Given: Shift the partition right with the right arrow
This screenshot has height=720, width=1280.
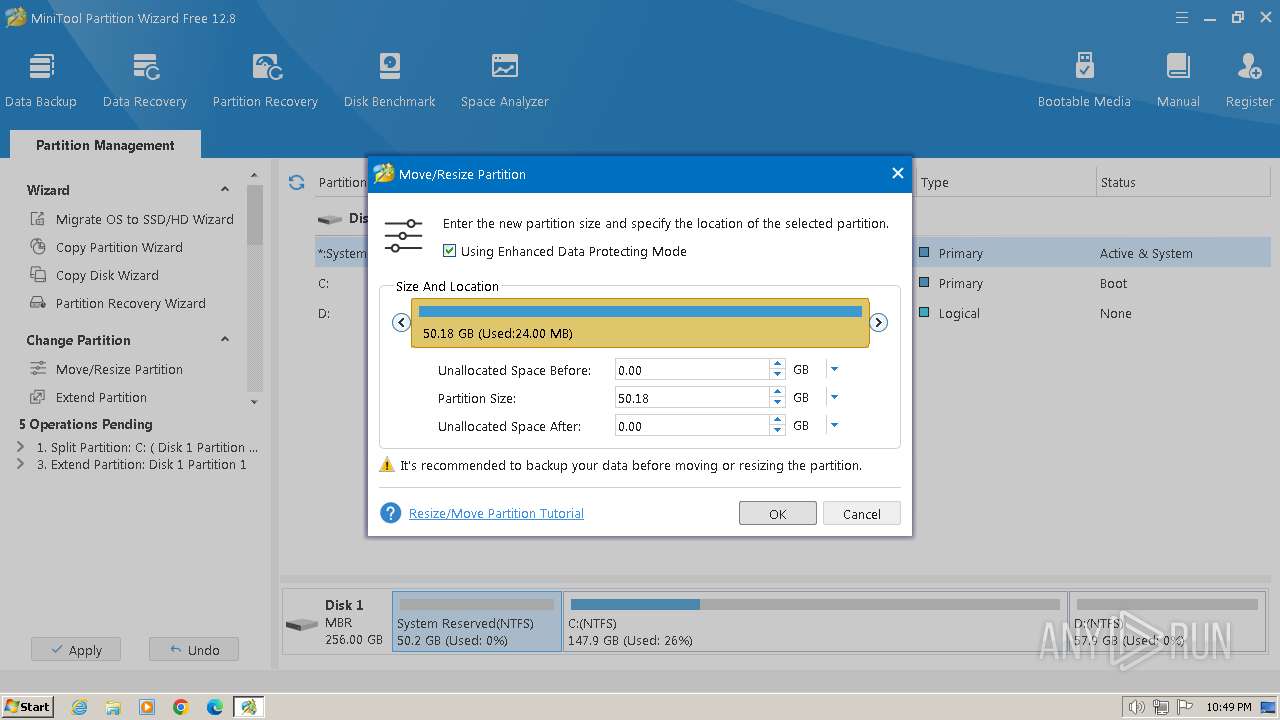Looking at the screenshot, I should pos(878,322).
